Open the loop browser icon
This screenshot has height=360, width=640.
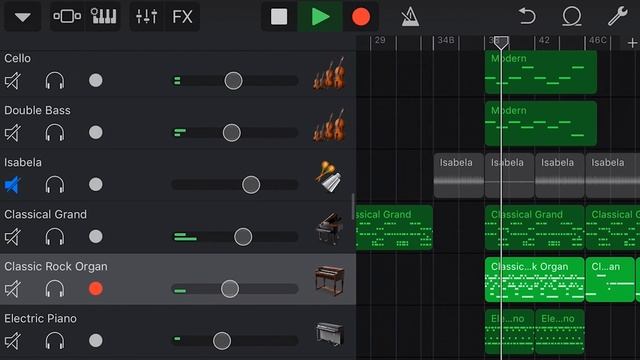point(572,17)
